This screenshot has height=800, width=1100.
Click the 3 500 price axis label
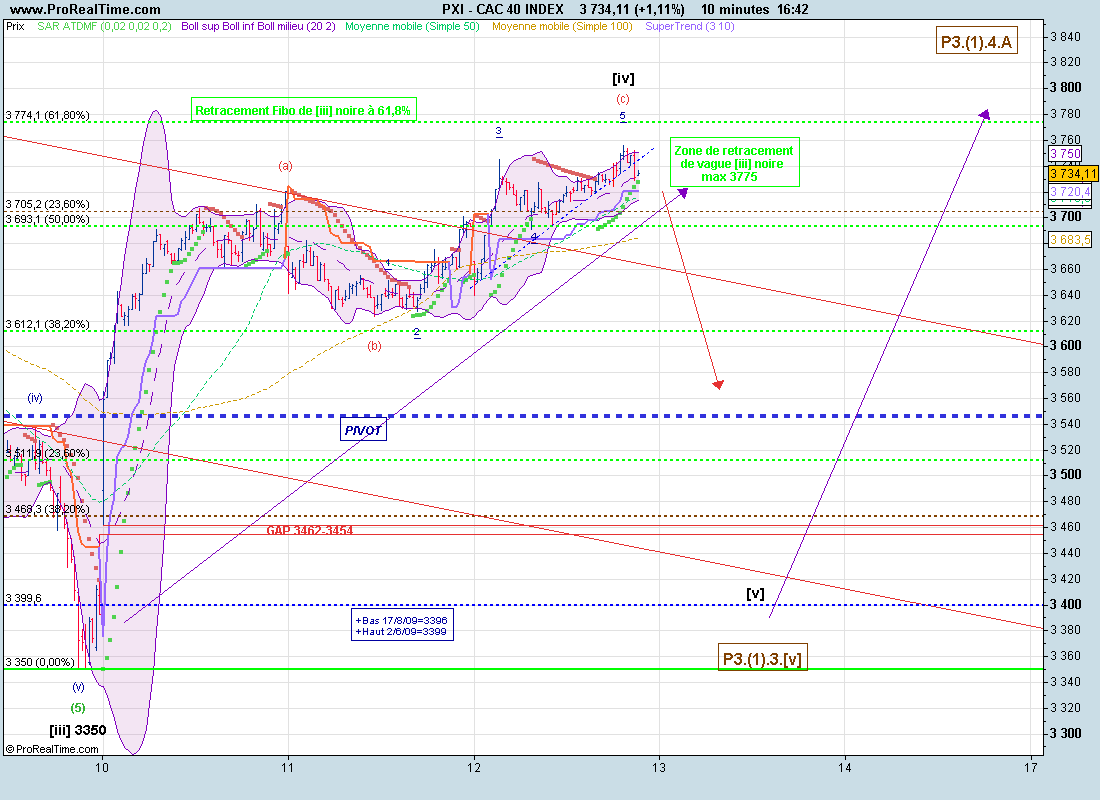click(x=1066, y=474)
